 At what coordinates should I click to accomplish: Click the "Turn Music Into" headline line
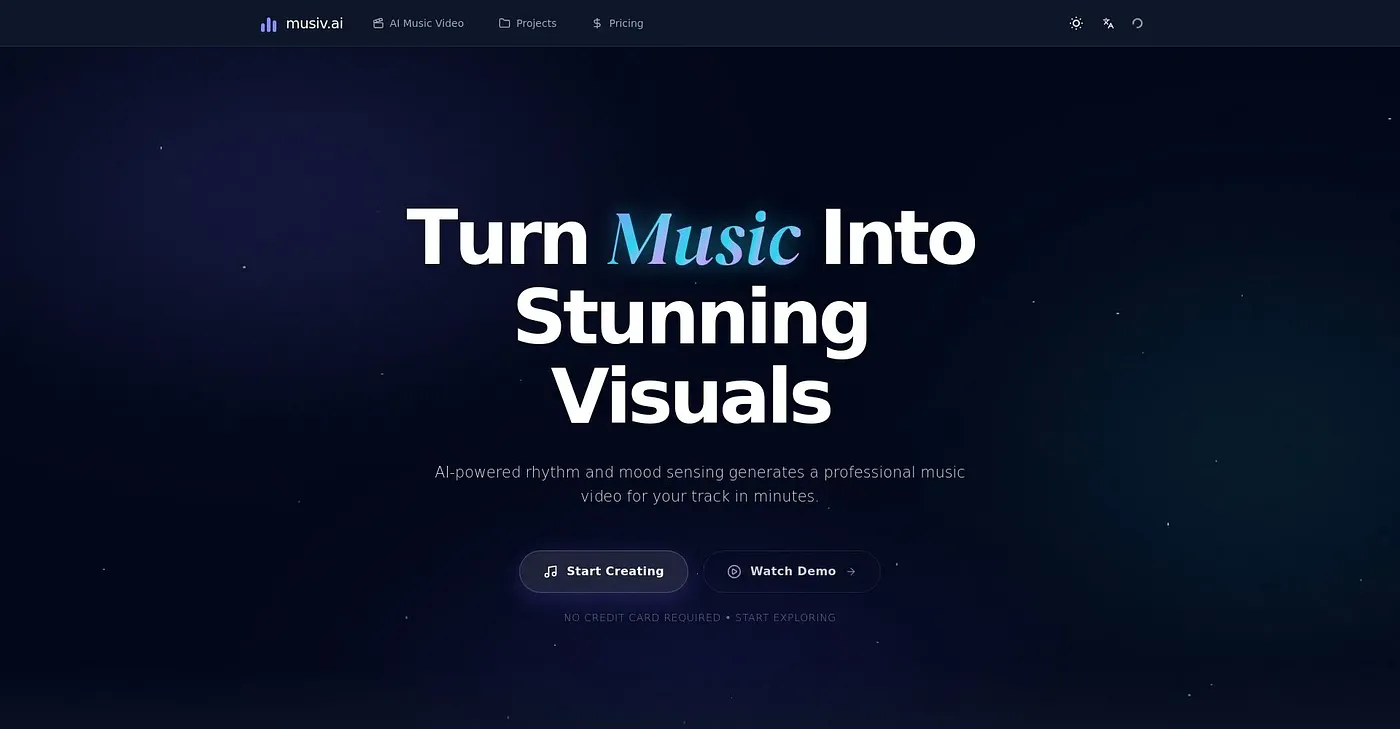(x=691, y=238)
